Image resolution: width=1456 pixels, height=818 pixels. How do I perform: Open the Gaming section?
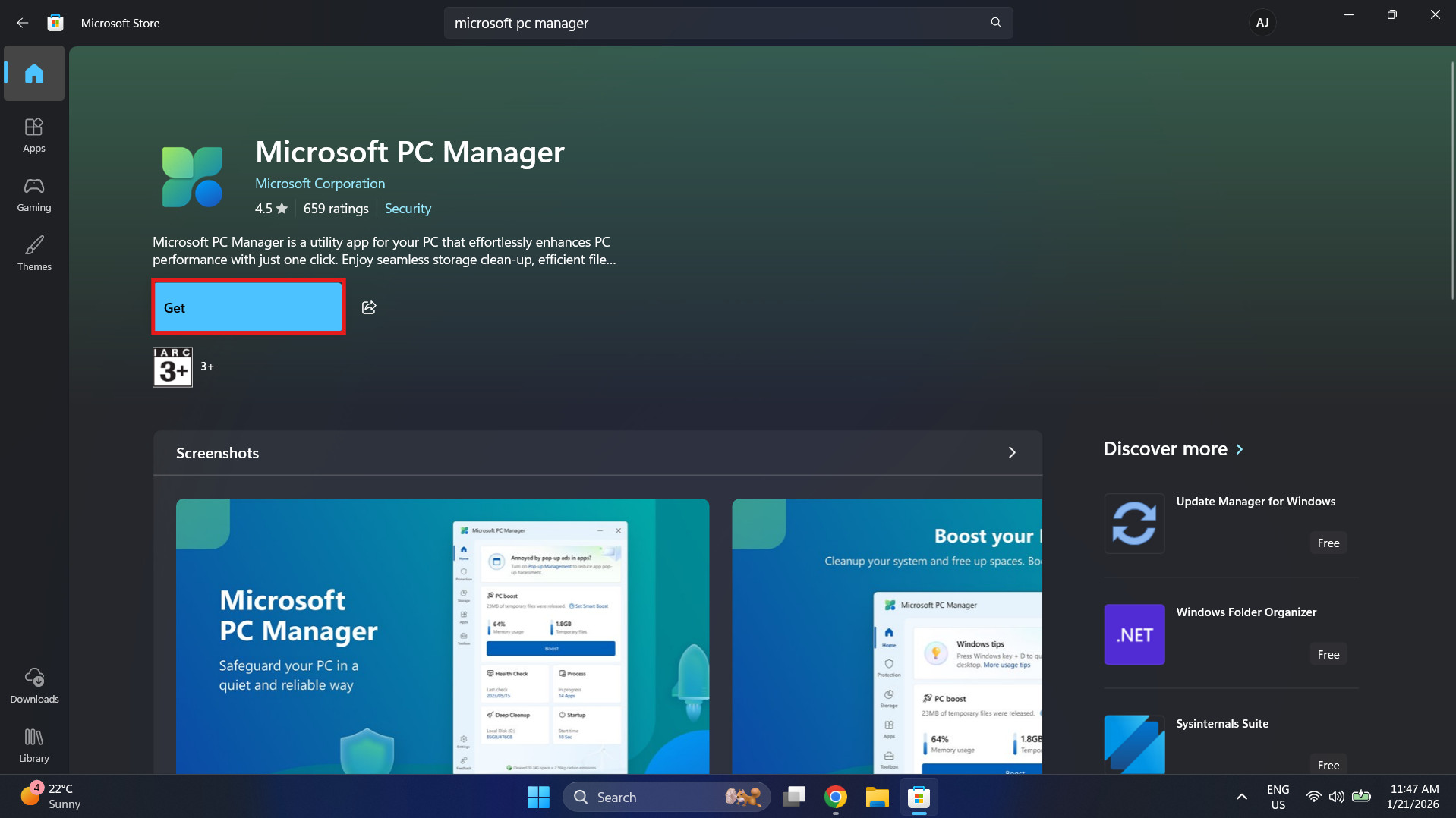pyautogui.click(x=33, y=195)
